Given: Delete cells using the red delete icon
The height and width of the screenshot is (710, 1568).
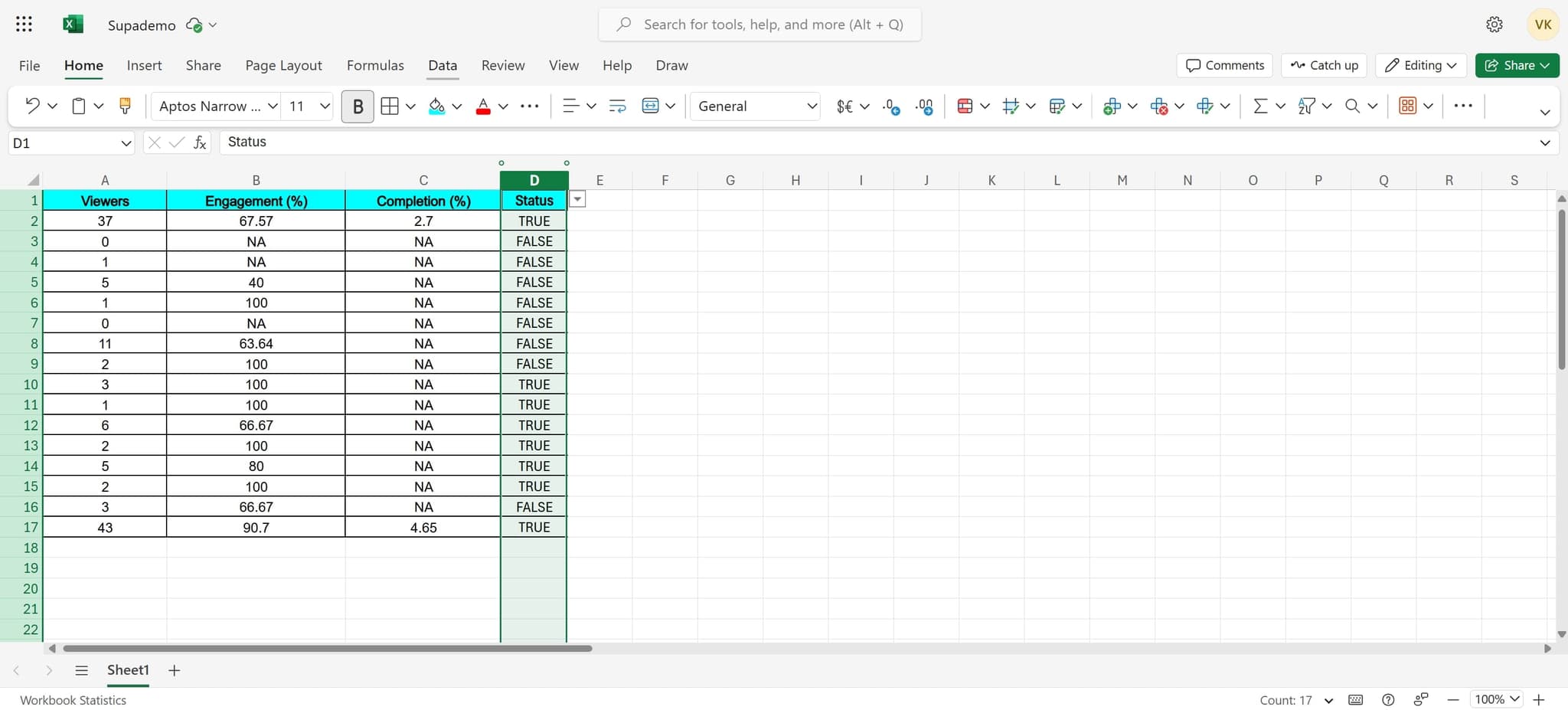Looking at the screenshot, I should click(1160, 106).
